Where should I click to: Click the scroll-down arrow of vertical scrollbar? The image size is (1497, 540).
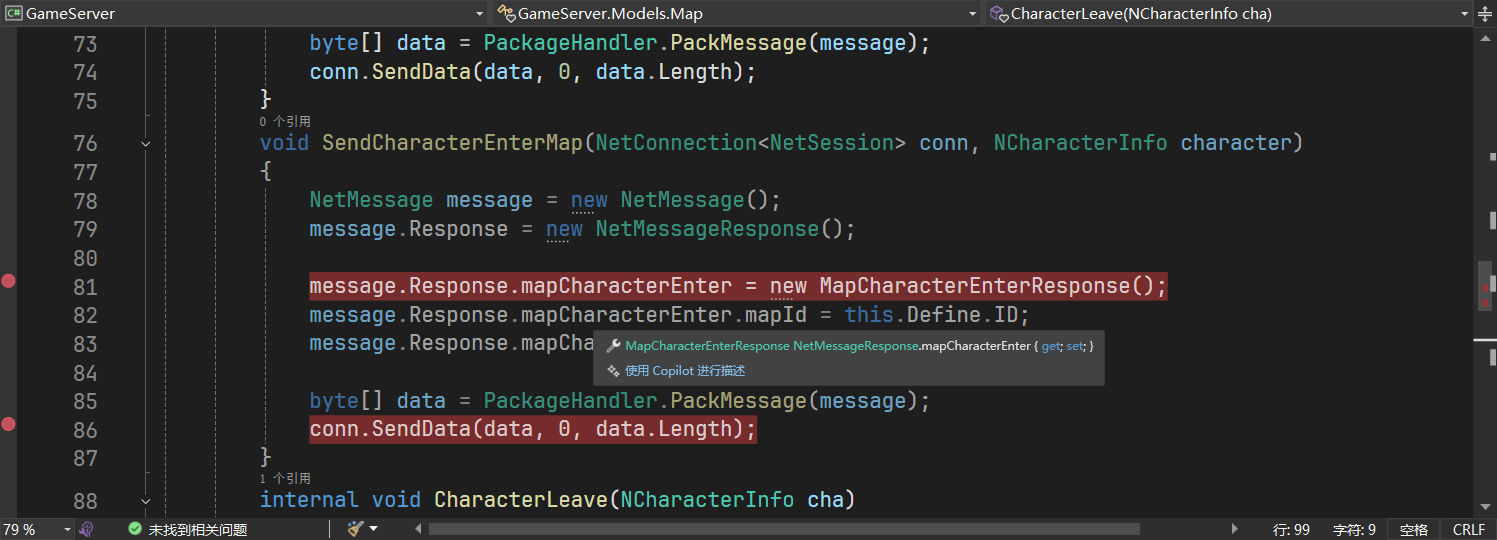[1486, 508]
